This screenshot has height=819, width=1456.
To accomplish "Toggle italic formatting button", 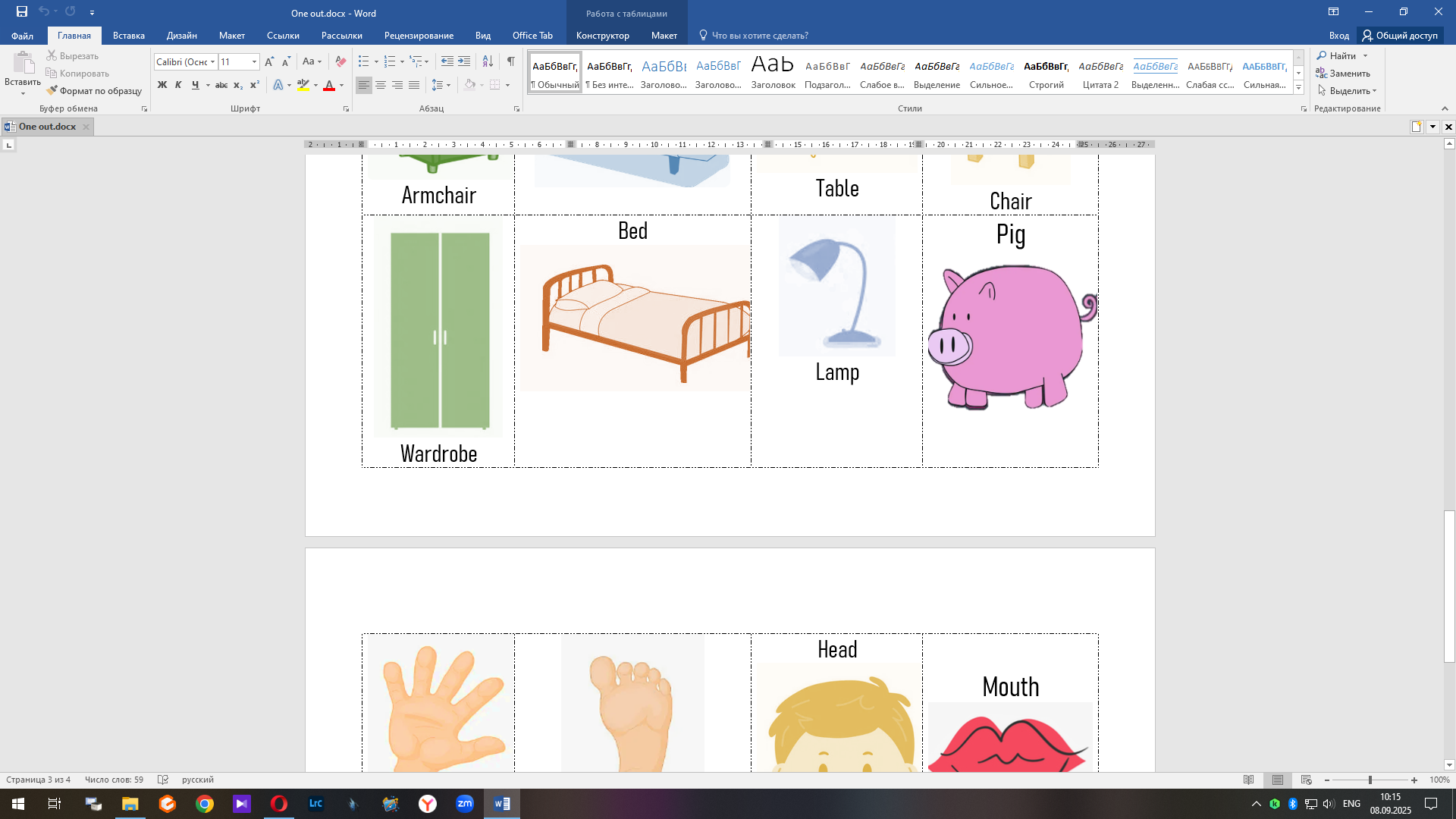I will pyautogui.click(x=178, y=85).
